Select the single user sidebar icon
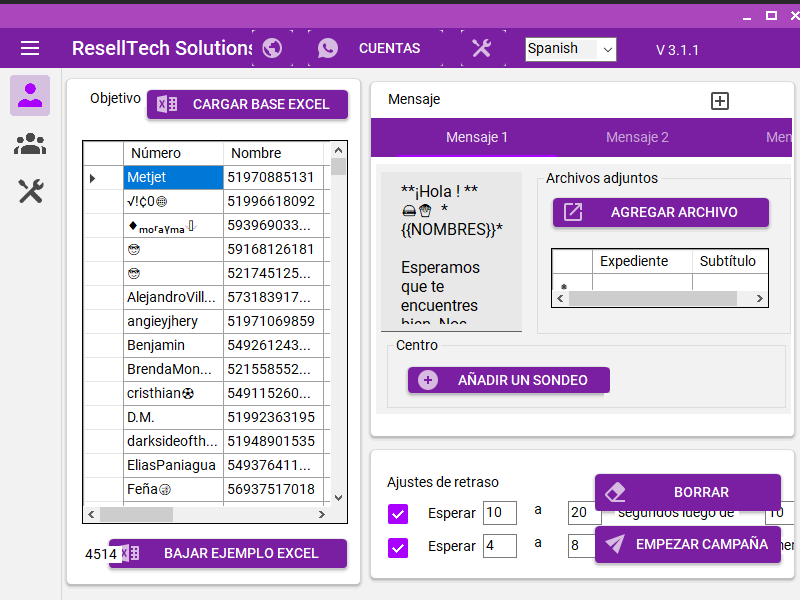 pos(30,95)
